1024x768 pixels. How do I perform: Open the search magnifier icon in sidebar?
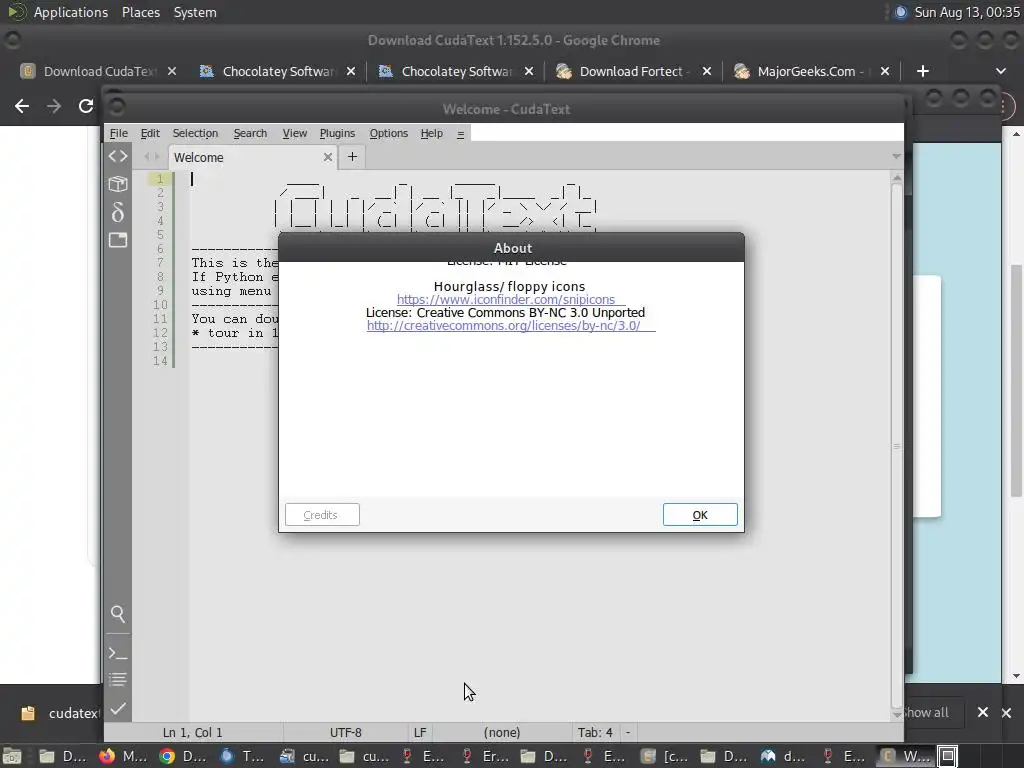pyautogui.click(x=118, y=614)
